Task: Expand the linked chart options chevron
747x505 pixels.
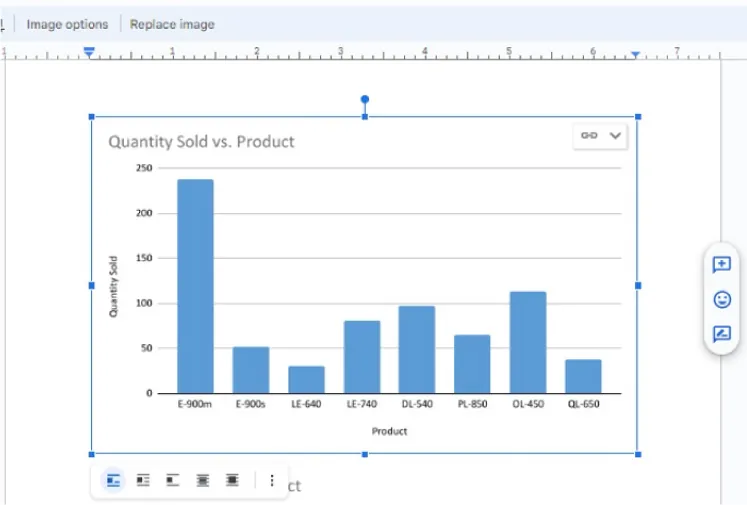Action: click(615, 136)
